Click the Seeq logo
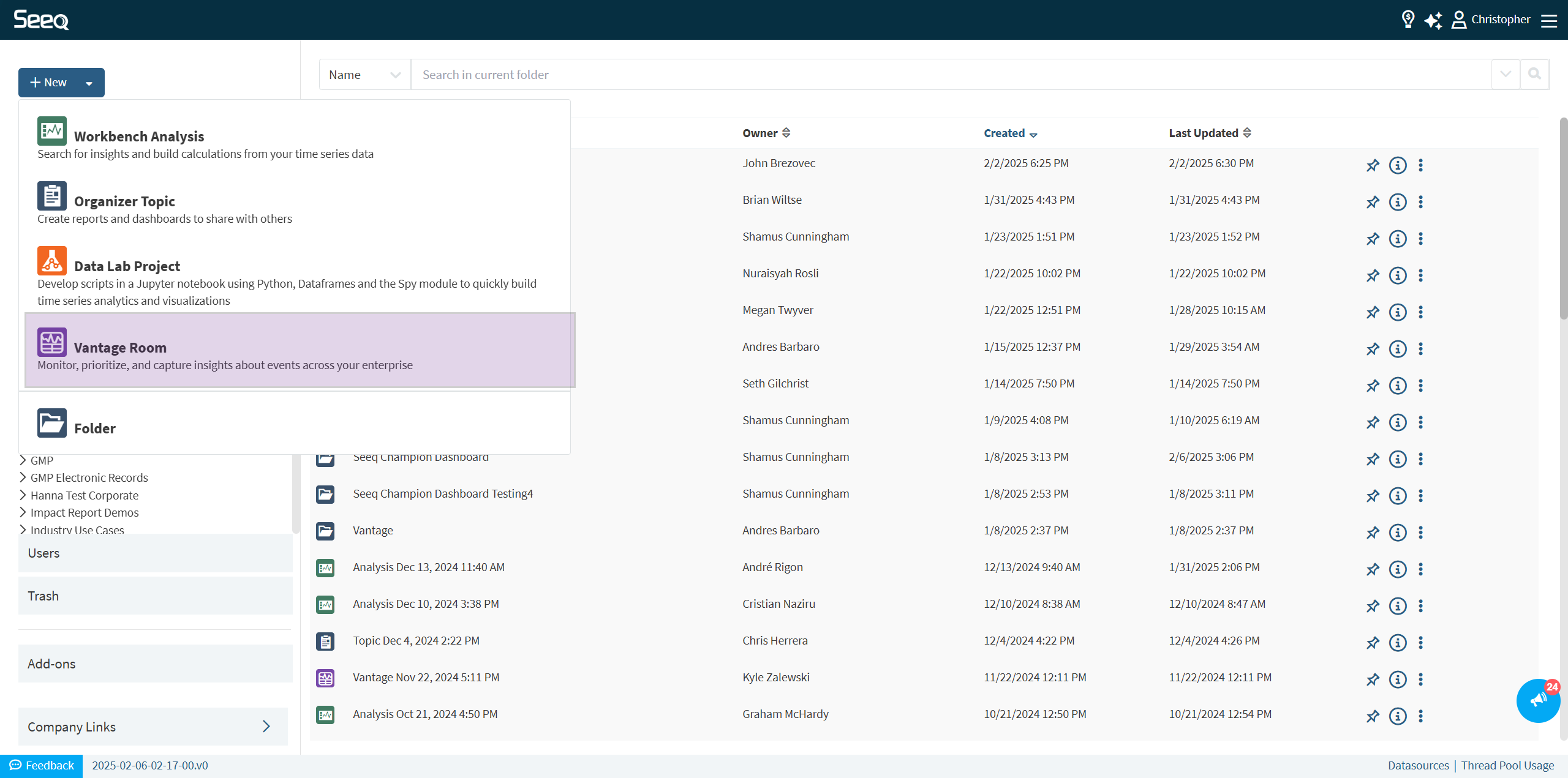The image size is (1568, 778). coord(40,19)
